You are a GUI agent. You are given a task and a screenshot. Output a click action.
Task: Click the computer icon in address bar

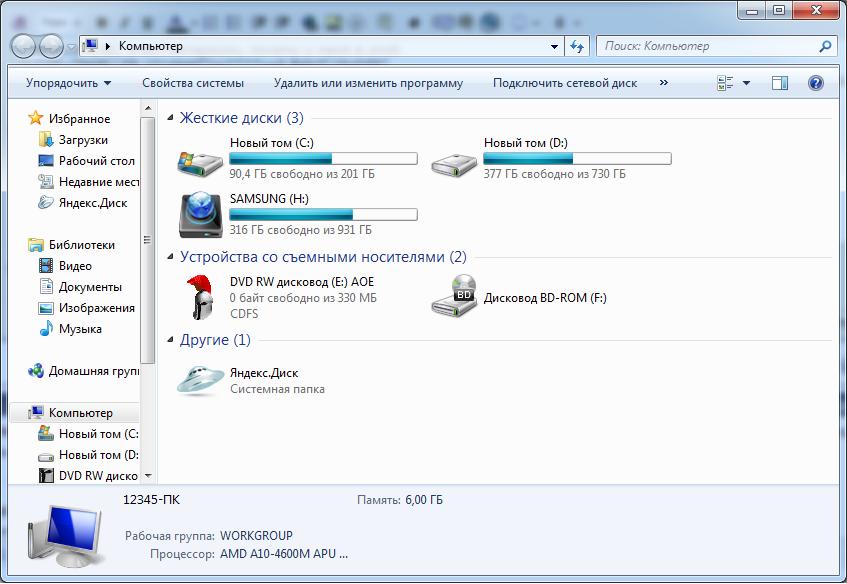[x=90, y=46]
